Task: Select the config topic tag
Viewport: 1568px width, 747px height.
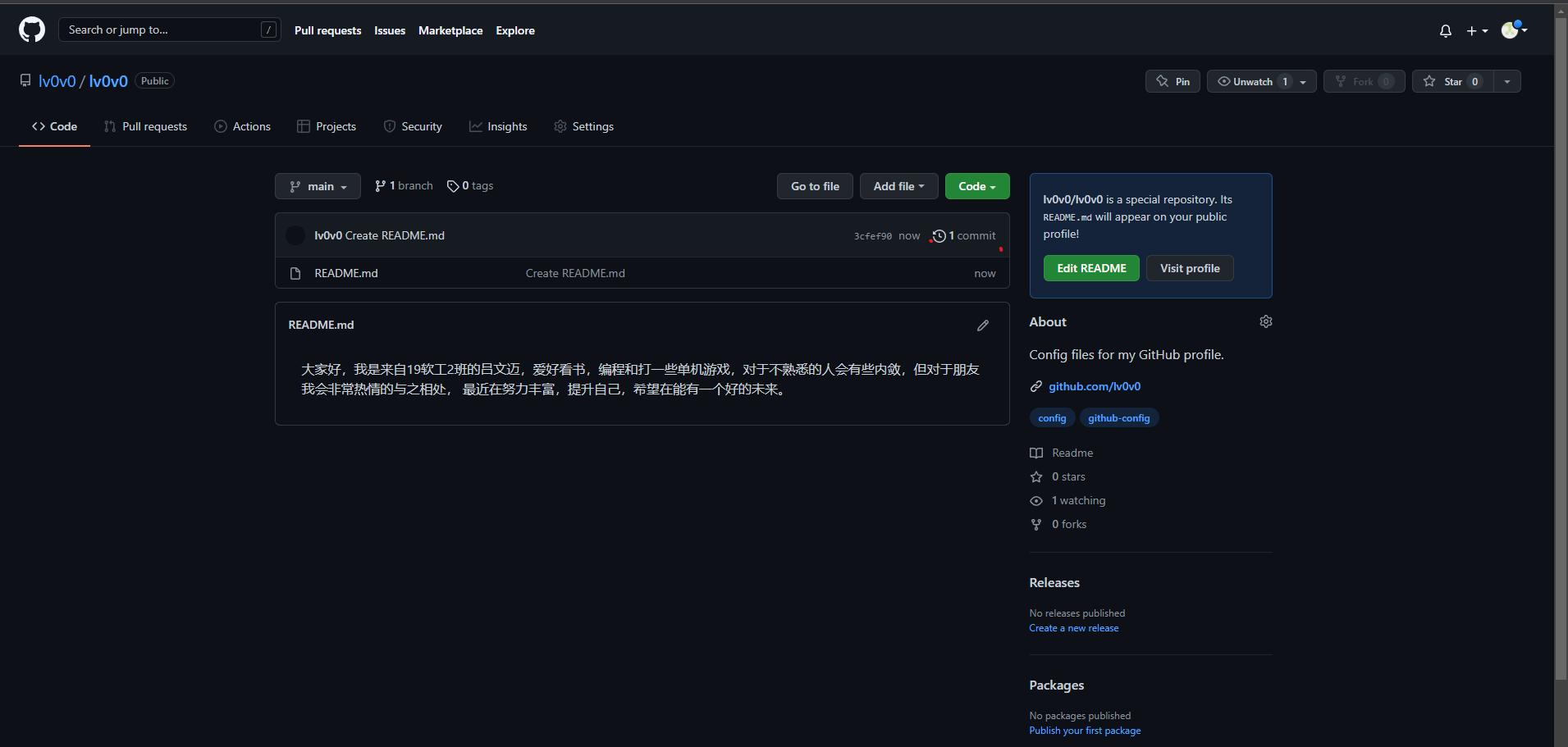Action: click(x=1052, y=418)
